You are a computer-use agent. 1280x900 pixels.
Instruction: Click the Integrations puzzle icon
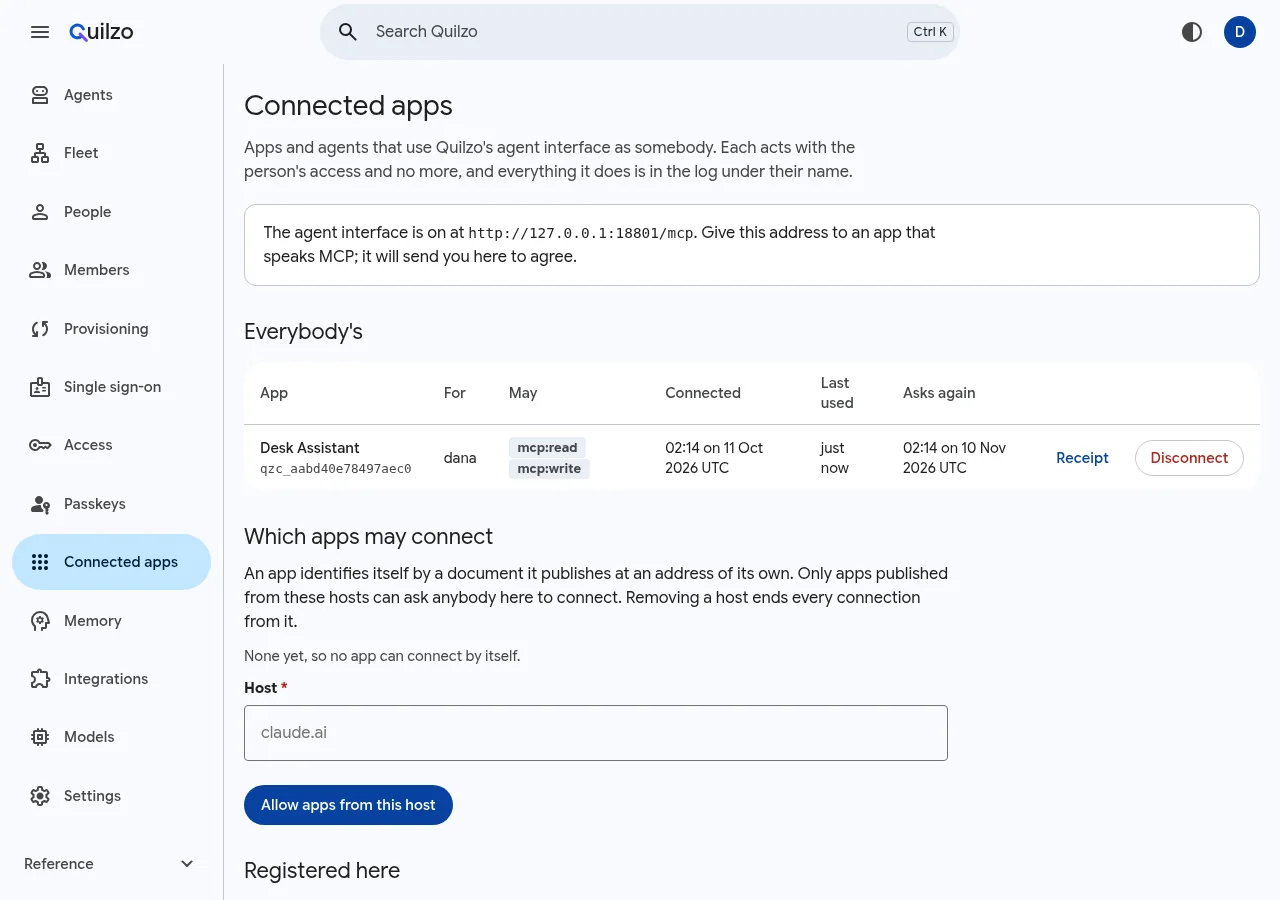40,679
